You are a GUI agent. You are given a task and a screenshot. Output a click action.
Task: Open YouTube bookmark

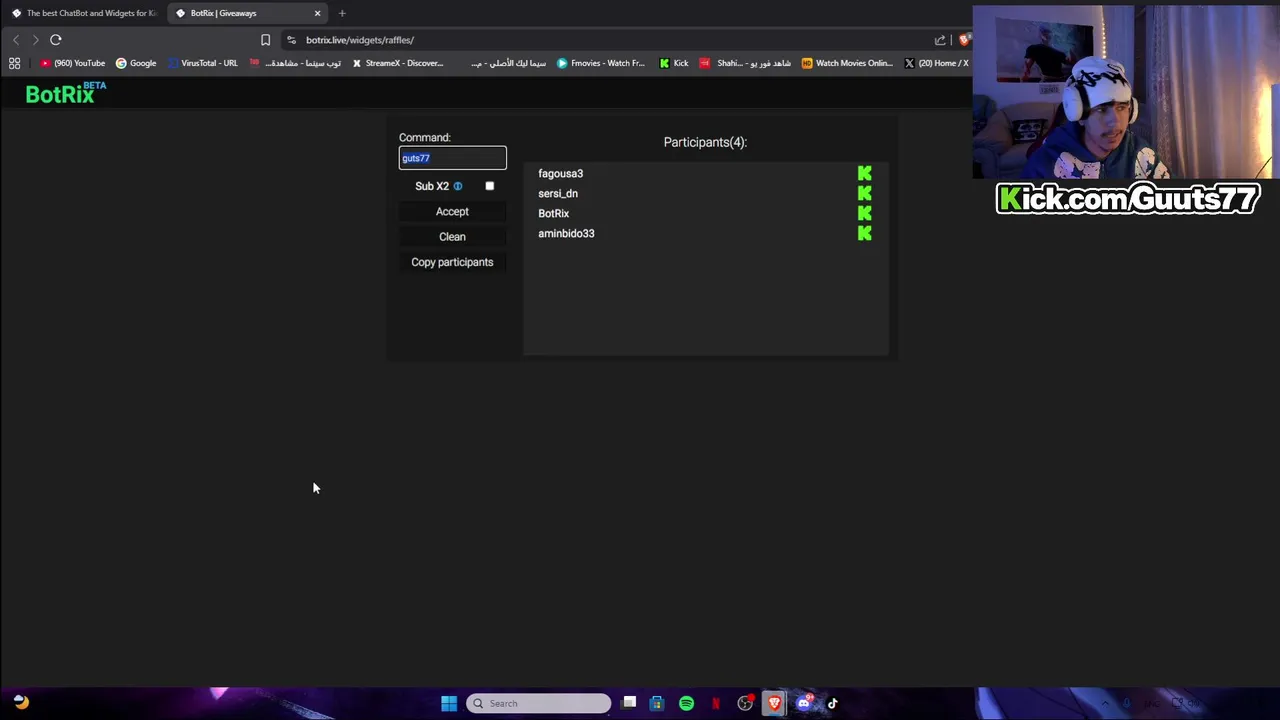(72, 63)
